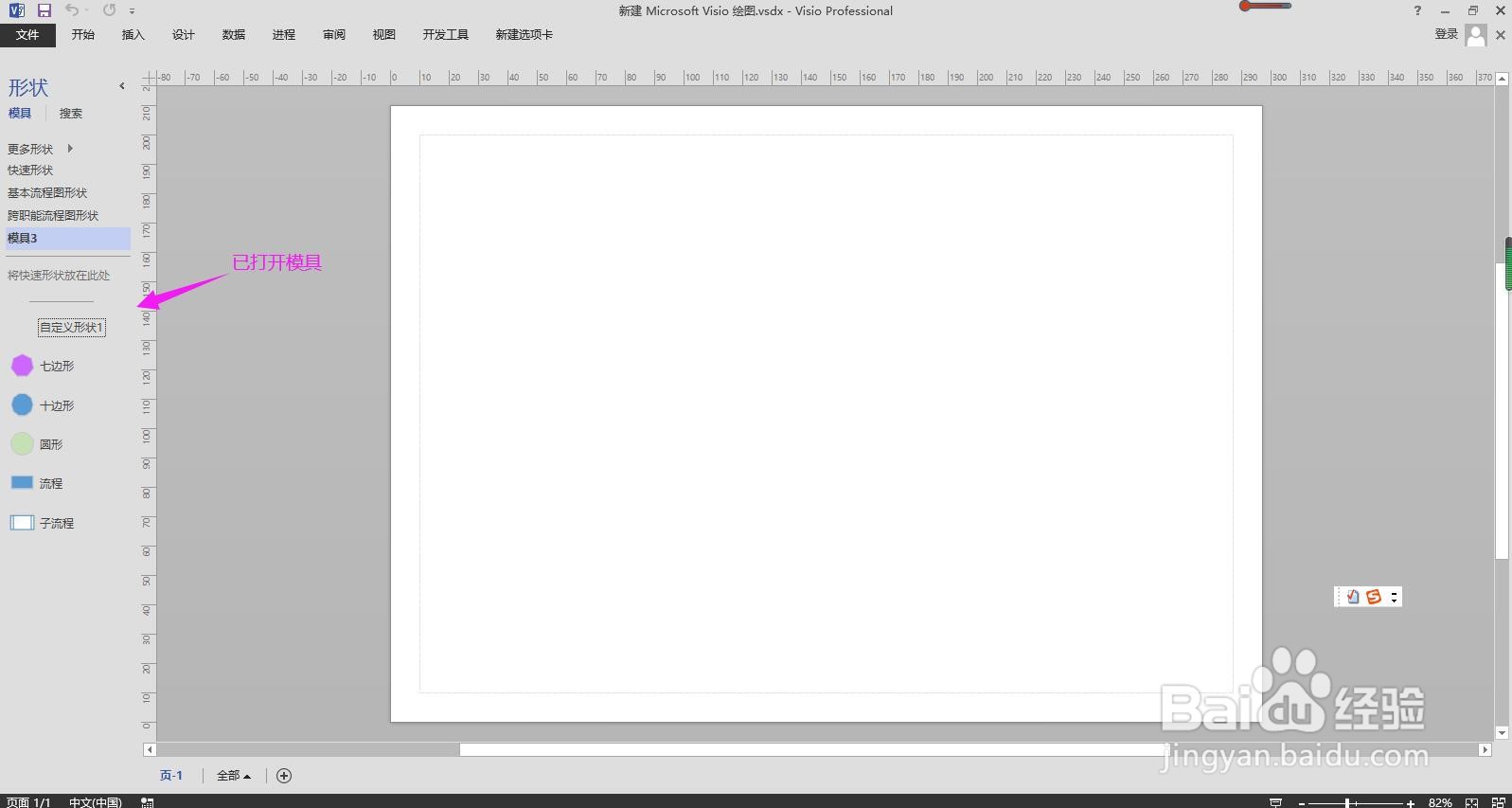1512x808 pixels.
Task: Click the 十边形 label
Action: (57, 406)
